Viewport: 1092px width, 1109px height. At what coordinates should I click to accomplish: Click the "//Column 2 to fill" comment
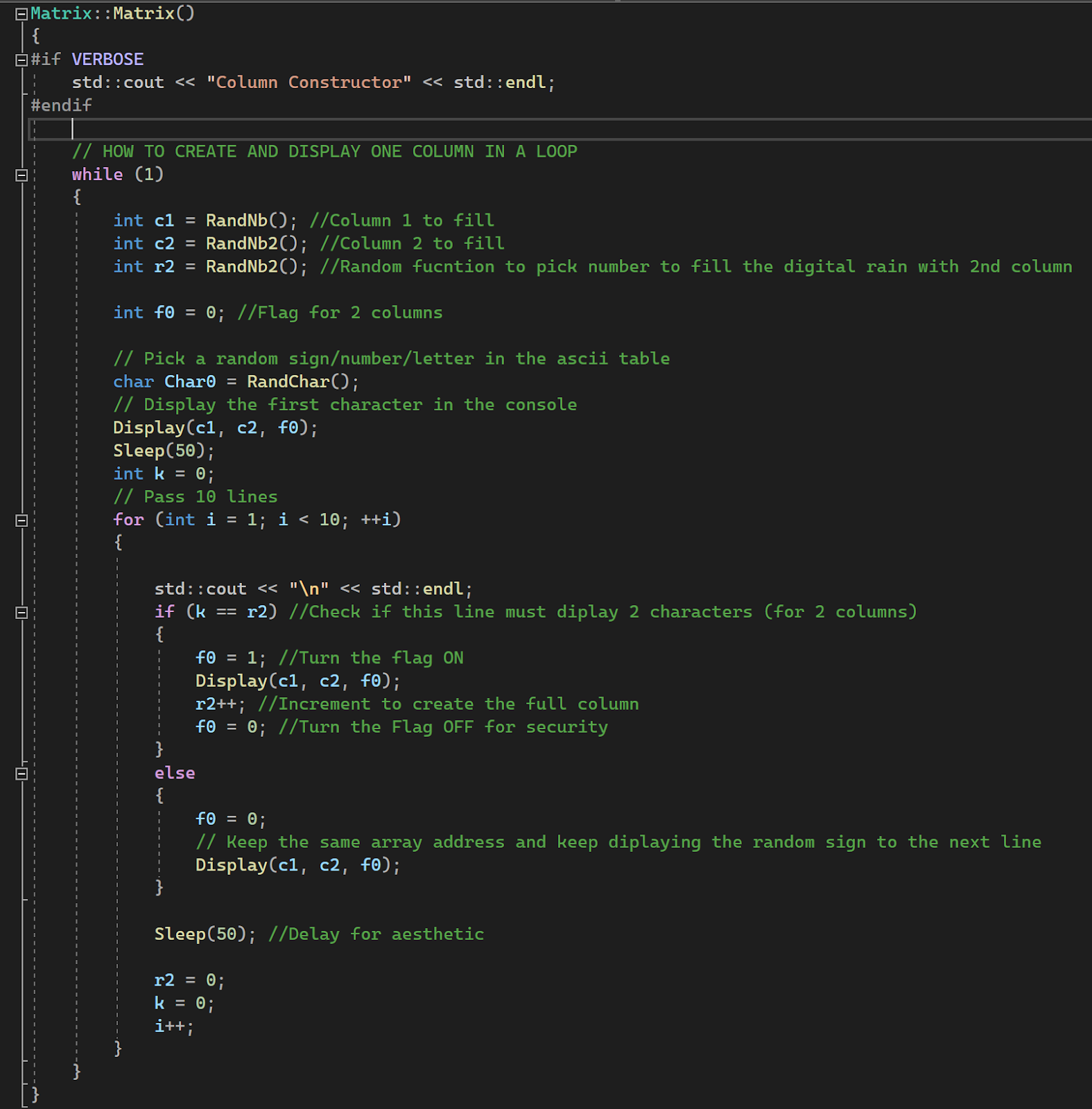[x=412, y=243]
